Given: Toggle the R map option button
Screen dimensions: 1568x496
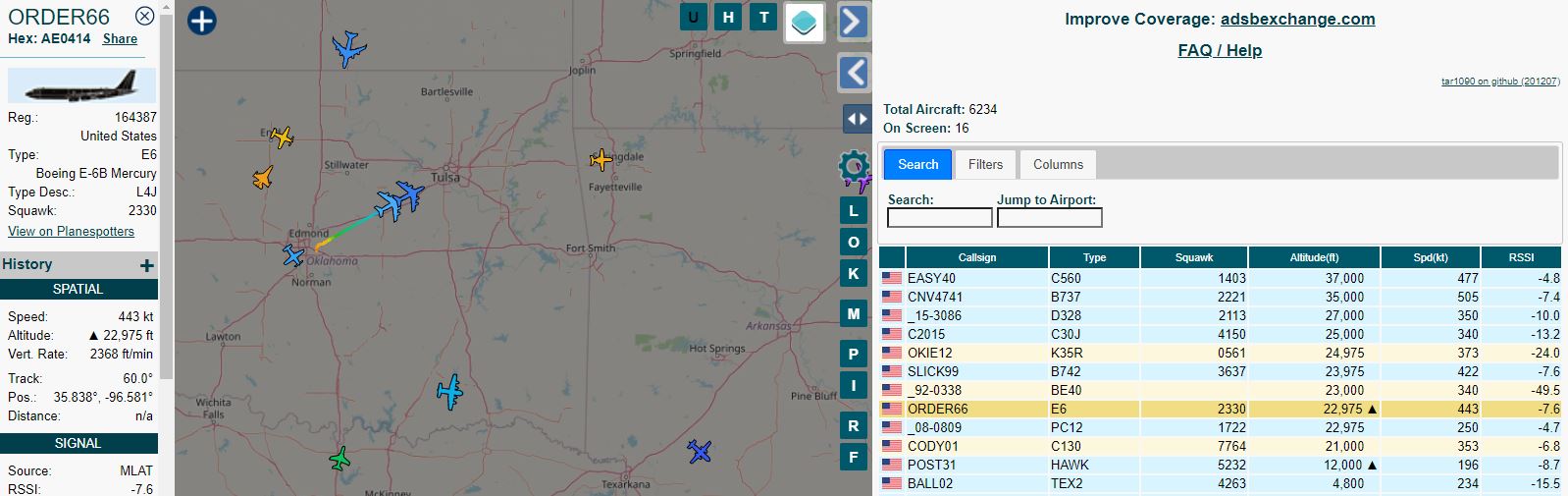Looking at the screenshot, I should [x=854, y=425].
